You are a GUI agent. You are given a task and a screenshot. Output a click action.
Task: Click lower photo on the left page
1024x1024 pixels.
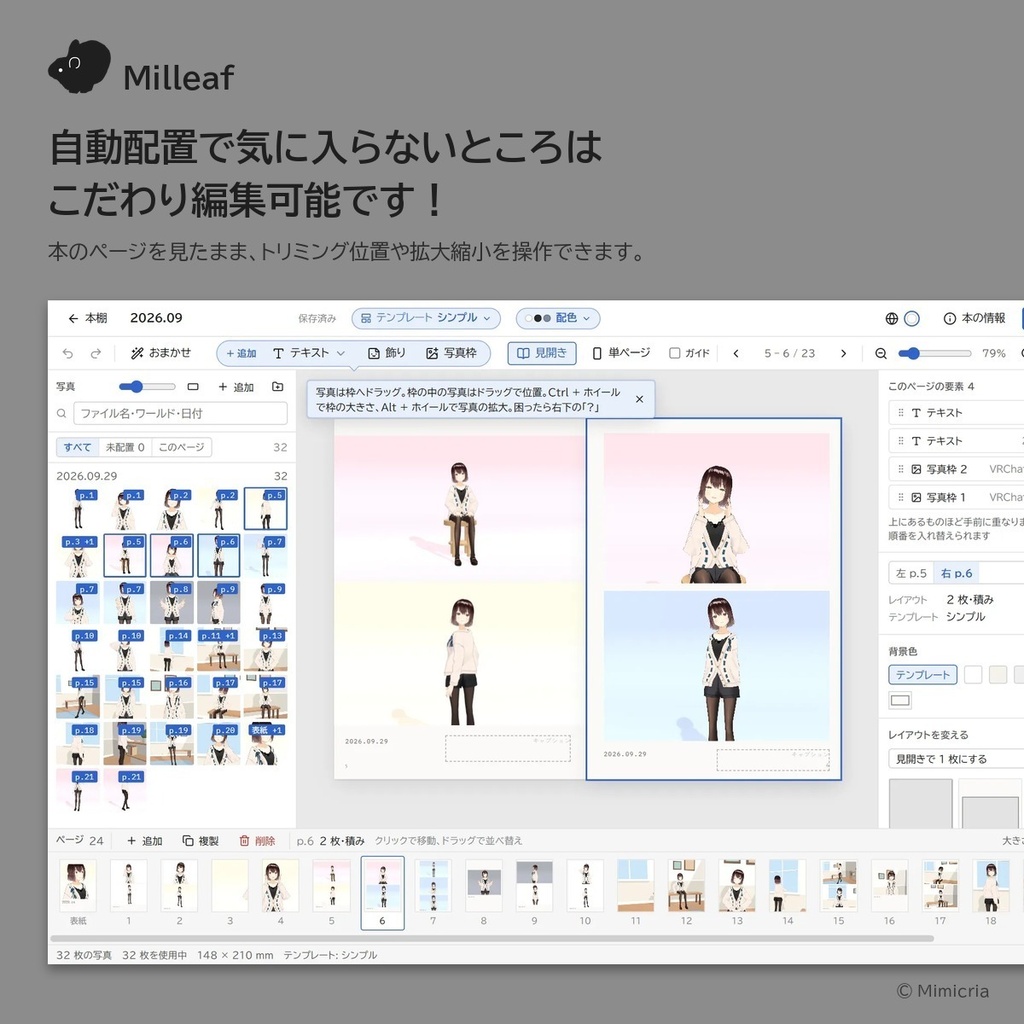(x=459, y=655)
